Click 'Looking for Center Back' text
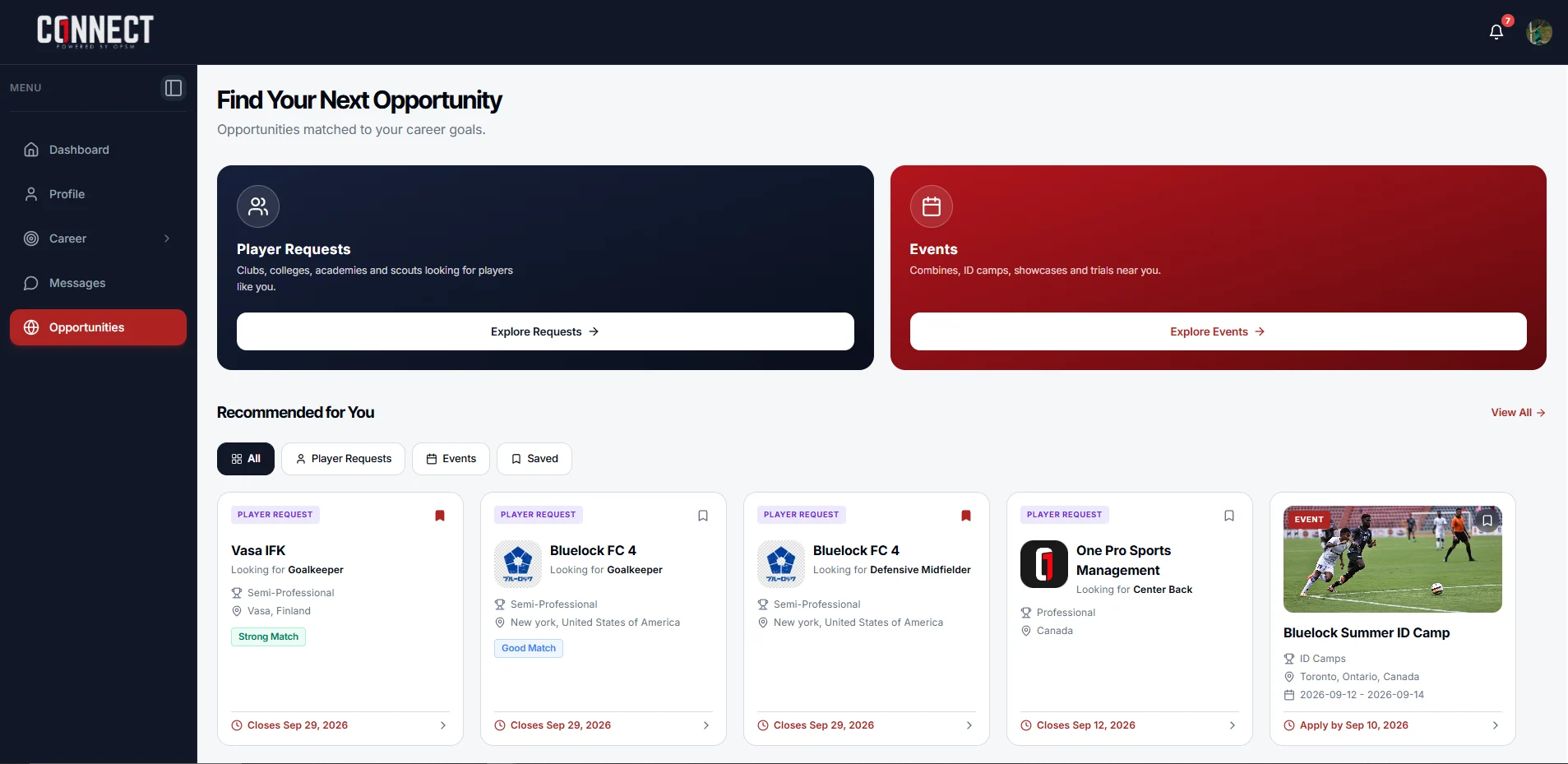 (1135, 590)
